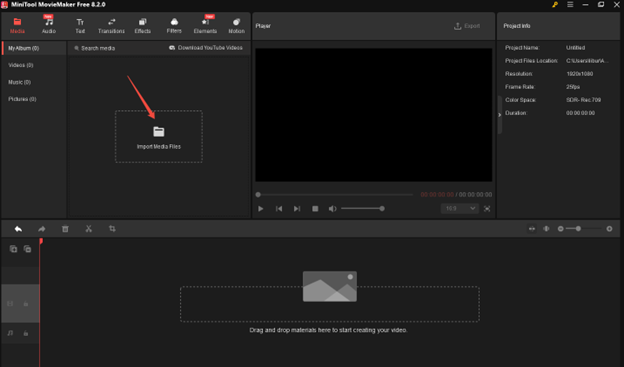Click the video track filmstrip icon

point(10,304)
